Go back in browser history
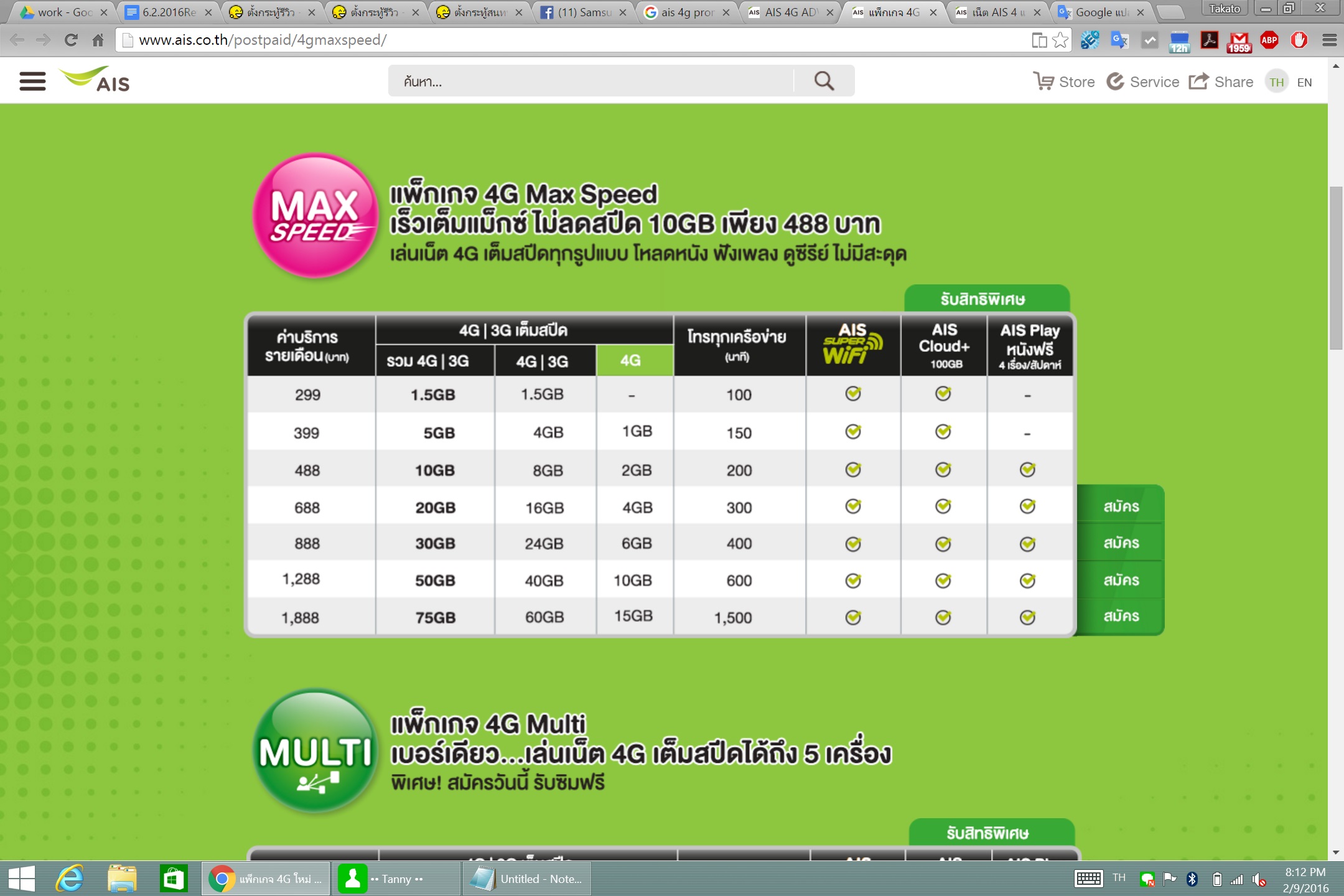Viewport: 1344px width, 896px height. (17, 40)
